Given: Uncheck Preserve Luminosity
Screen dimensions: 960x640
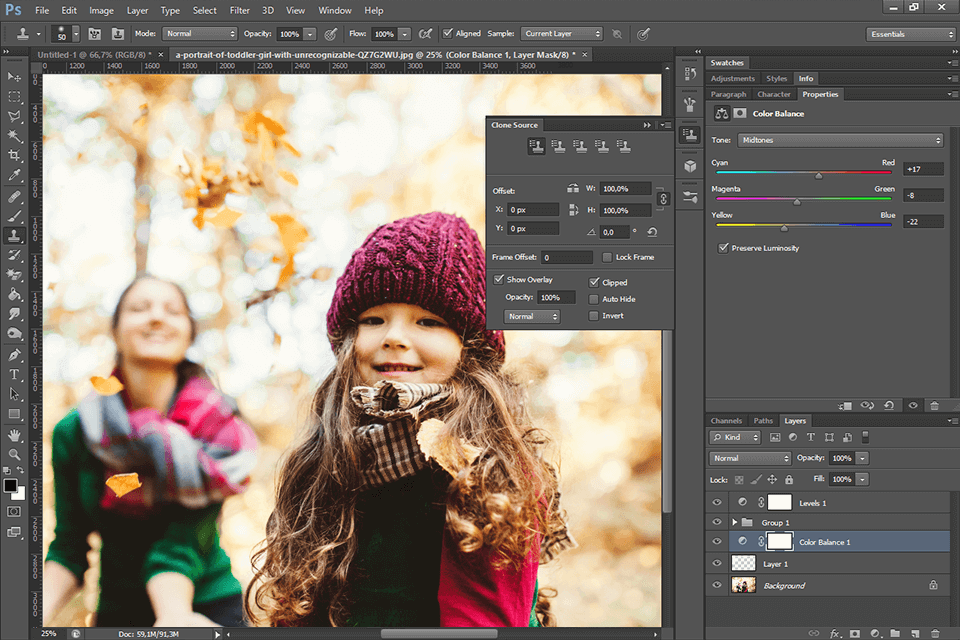Looking at the screenshot, I should 723,248.
